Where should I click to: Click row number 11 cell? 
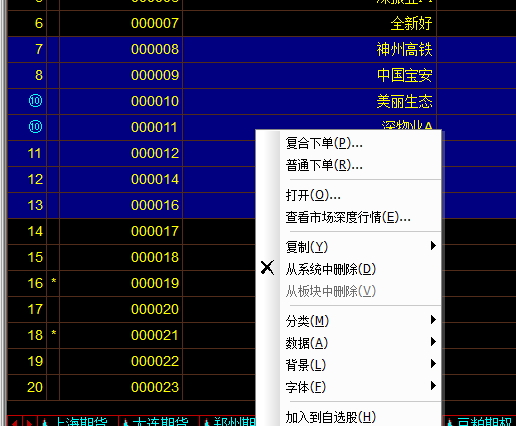pos(27,153)
